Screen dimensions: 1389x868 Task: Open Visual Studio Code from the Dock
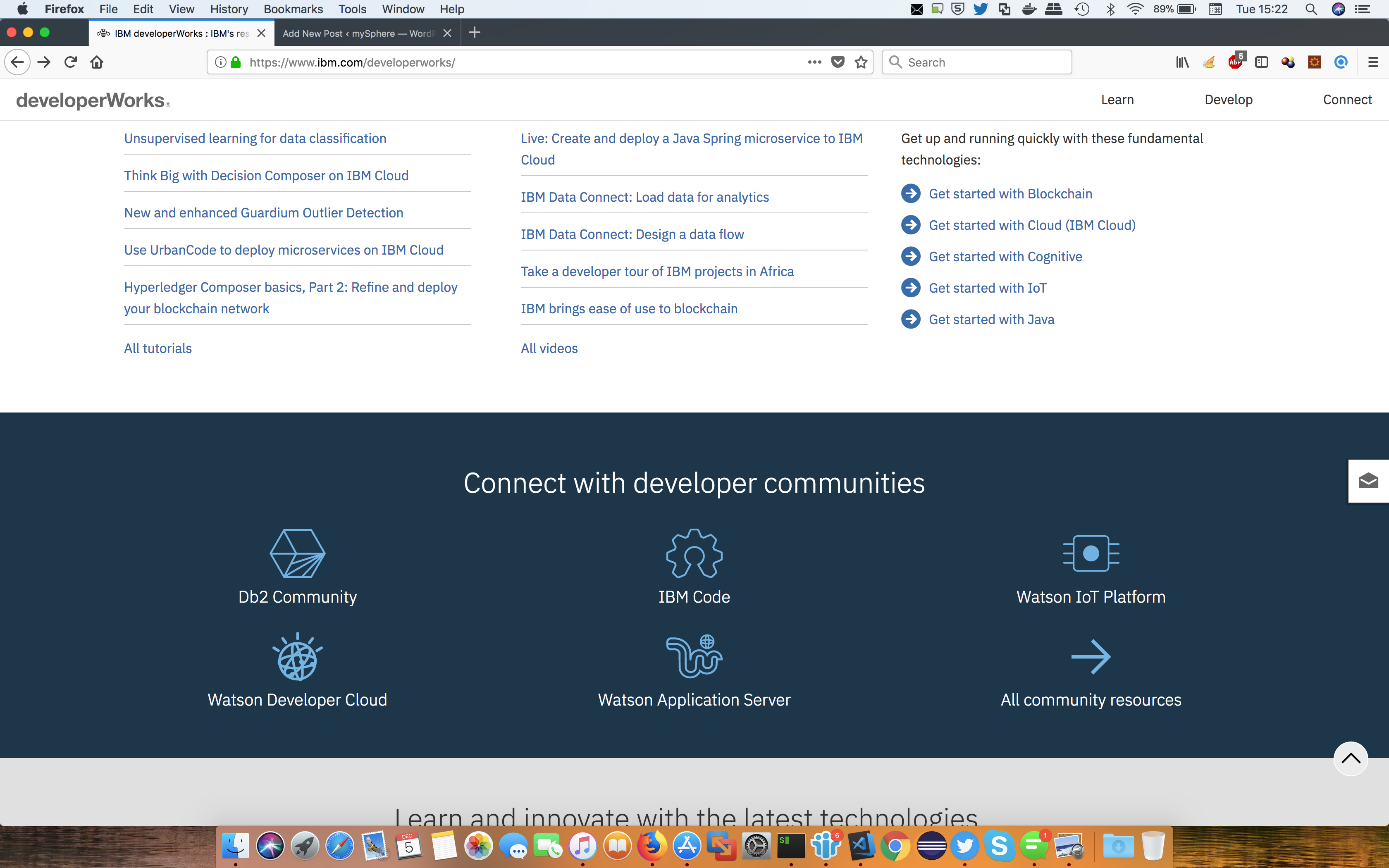[x=862, y=846]
